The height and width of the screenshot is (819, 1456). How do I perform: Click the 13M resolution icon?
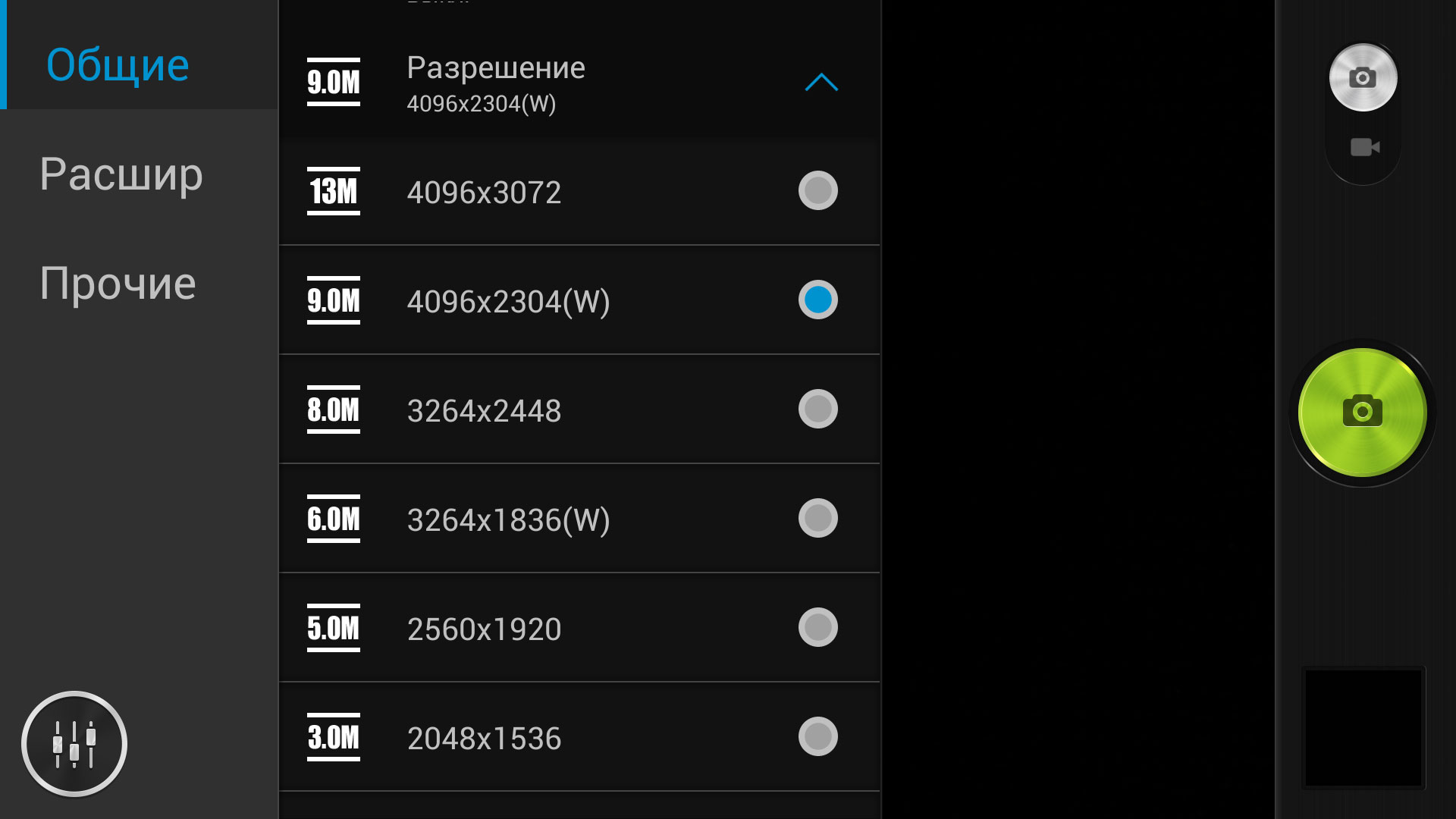[334, 191]
